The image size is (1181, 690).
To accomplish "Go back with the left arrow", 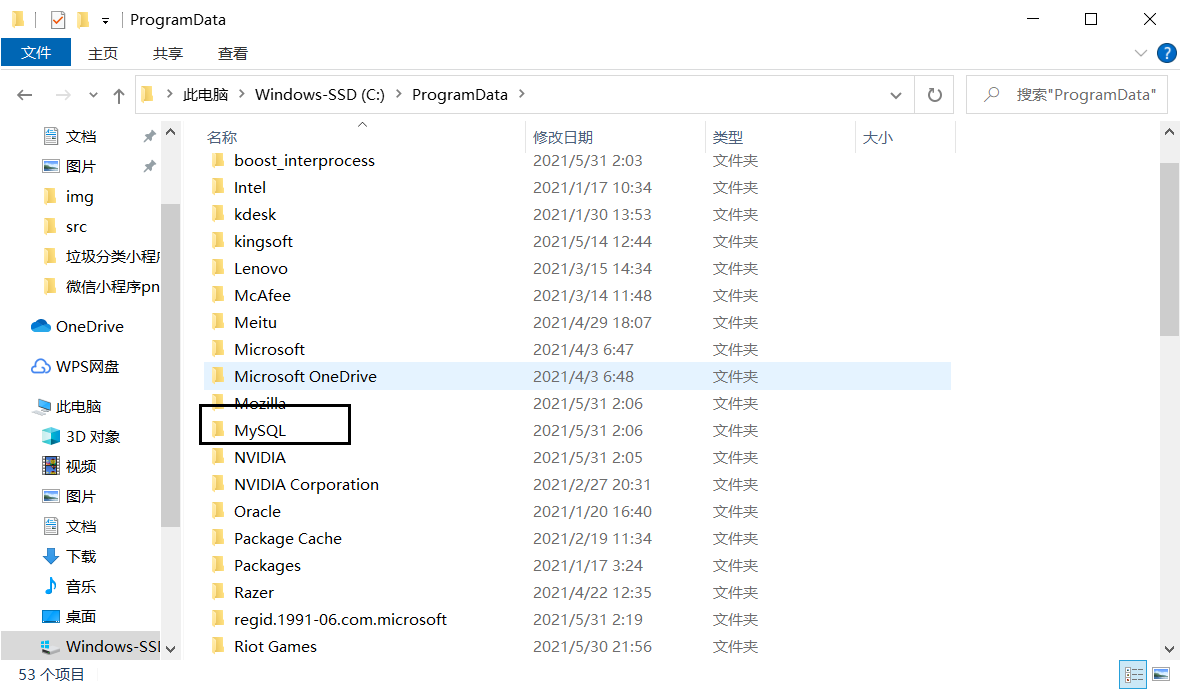I will click(25, 95).
